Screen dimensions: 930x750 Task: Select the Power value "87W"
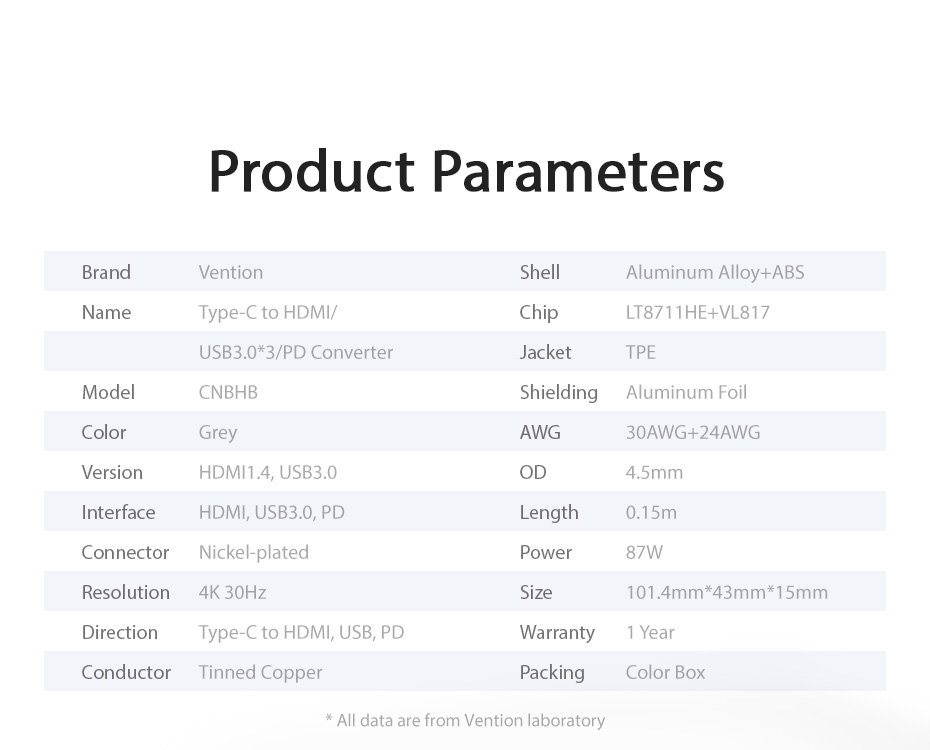coord(644,552)
